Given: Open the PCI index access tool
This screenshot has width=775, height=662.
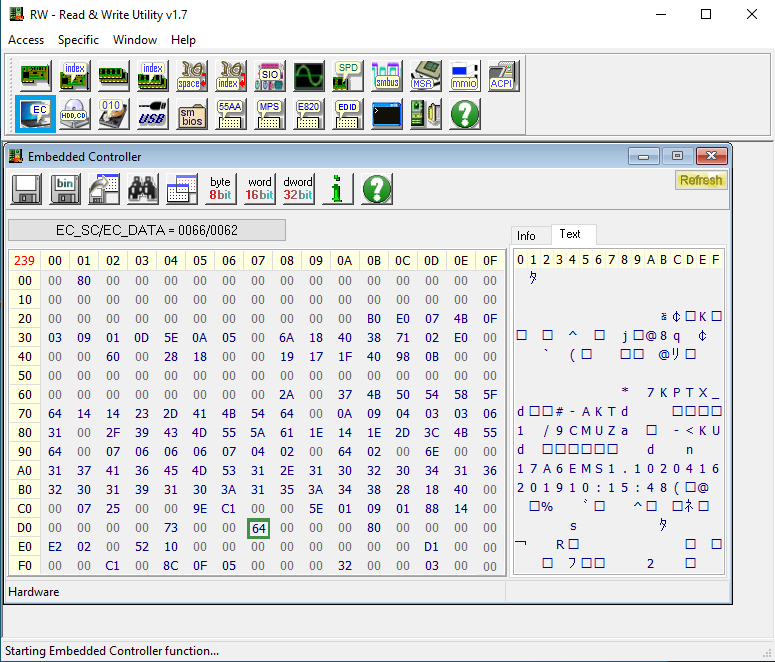Looking at the screenshot, I should point(75,76).
